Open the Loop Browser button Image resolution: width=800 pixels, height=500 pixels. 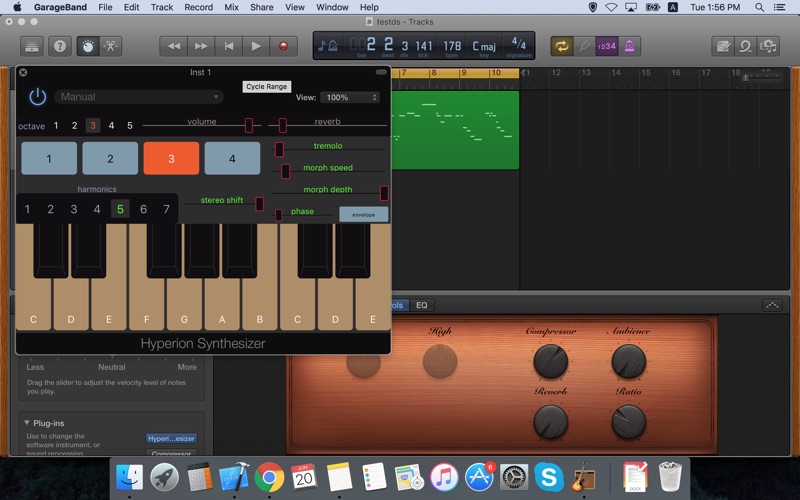745,46
